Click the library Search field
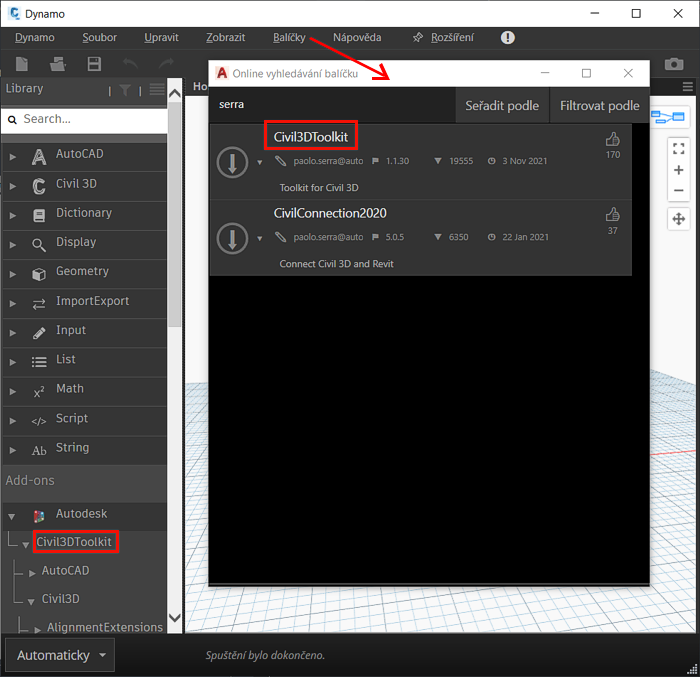 coord(85,119)
